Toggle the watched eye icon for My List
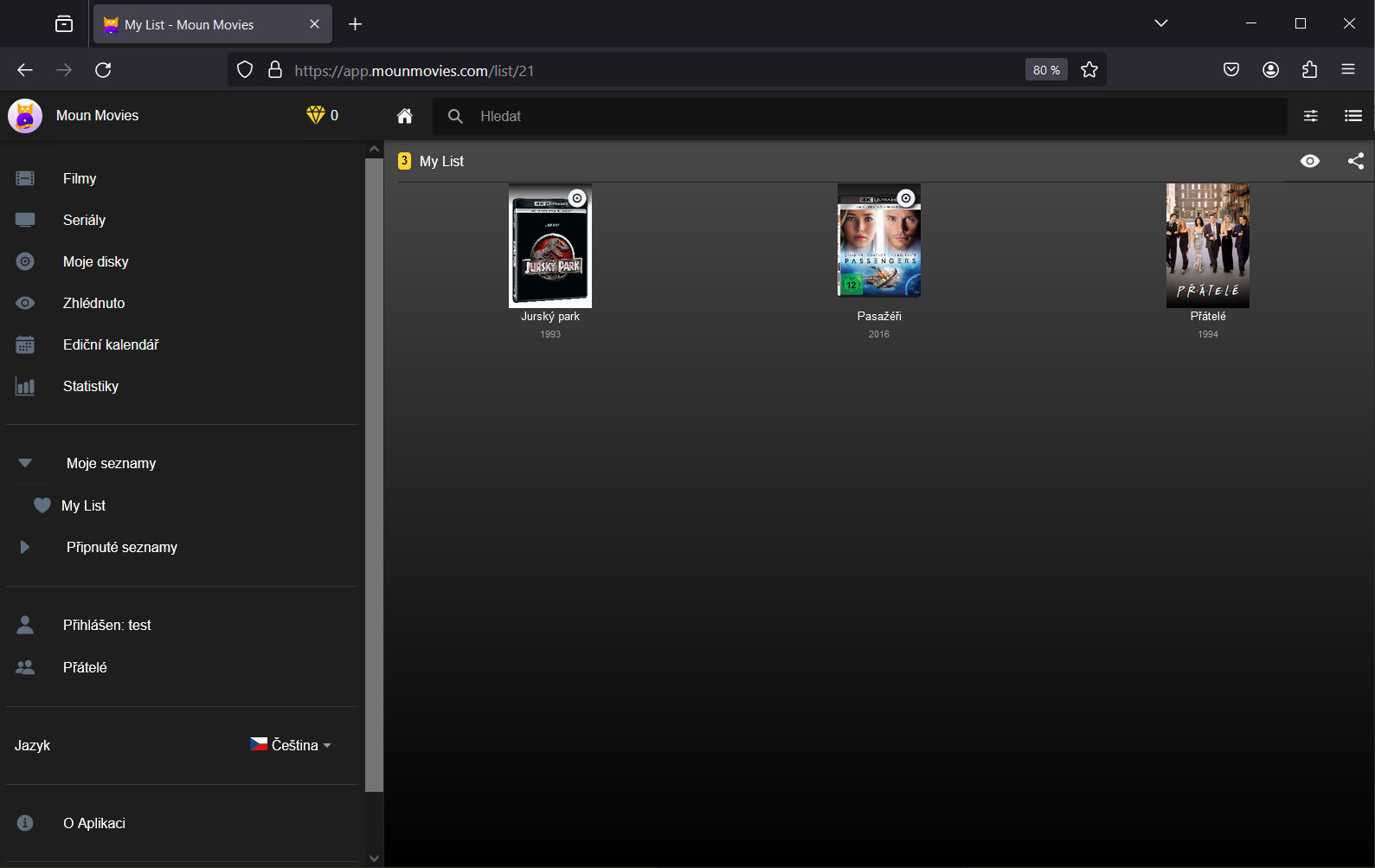Image resolution: width=1375 pixels, height=868 pixels. point(1309,161)
